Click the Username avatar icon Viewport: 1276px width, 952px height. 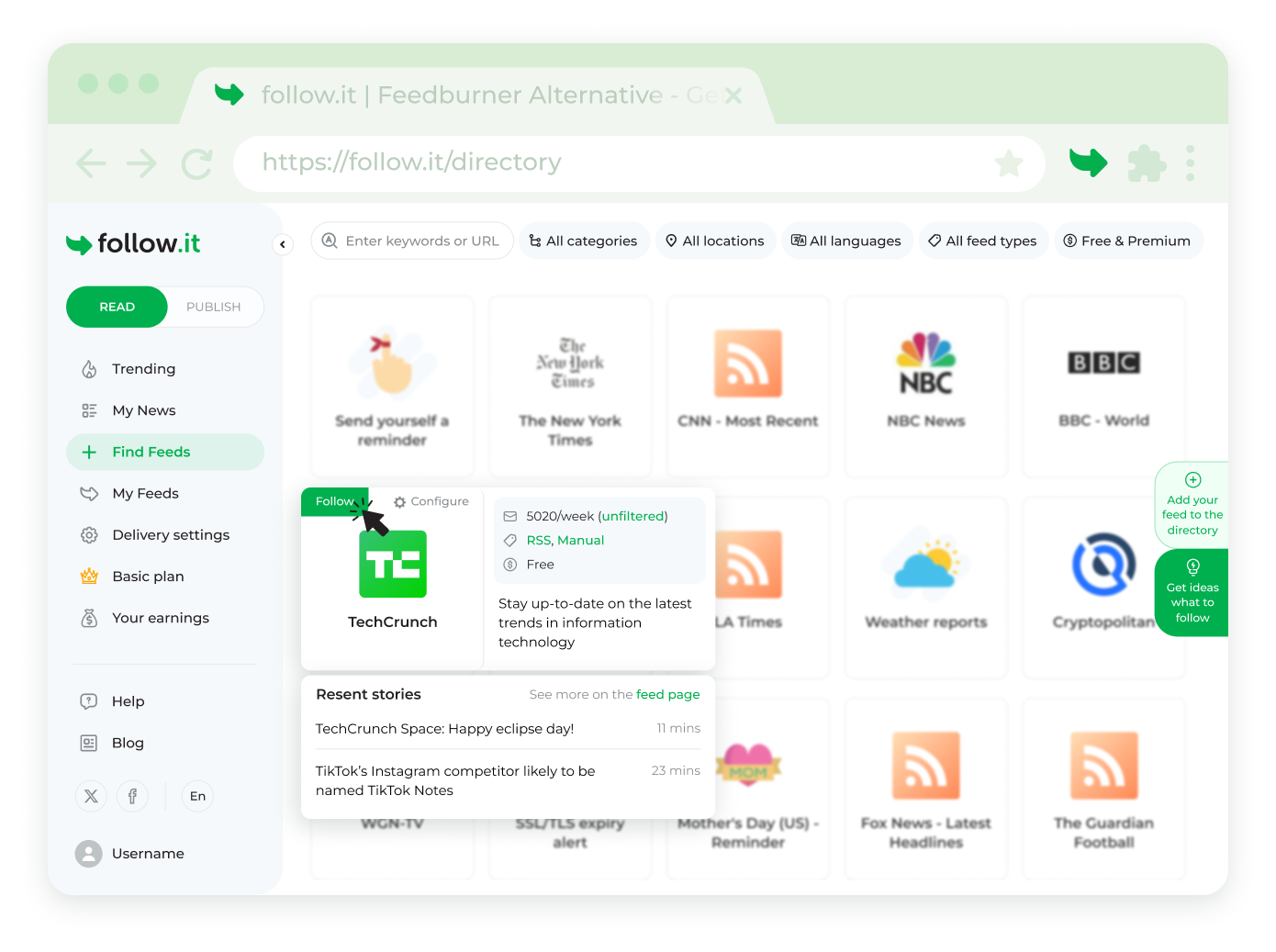pyautogui.click(x=89, y=854)
